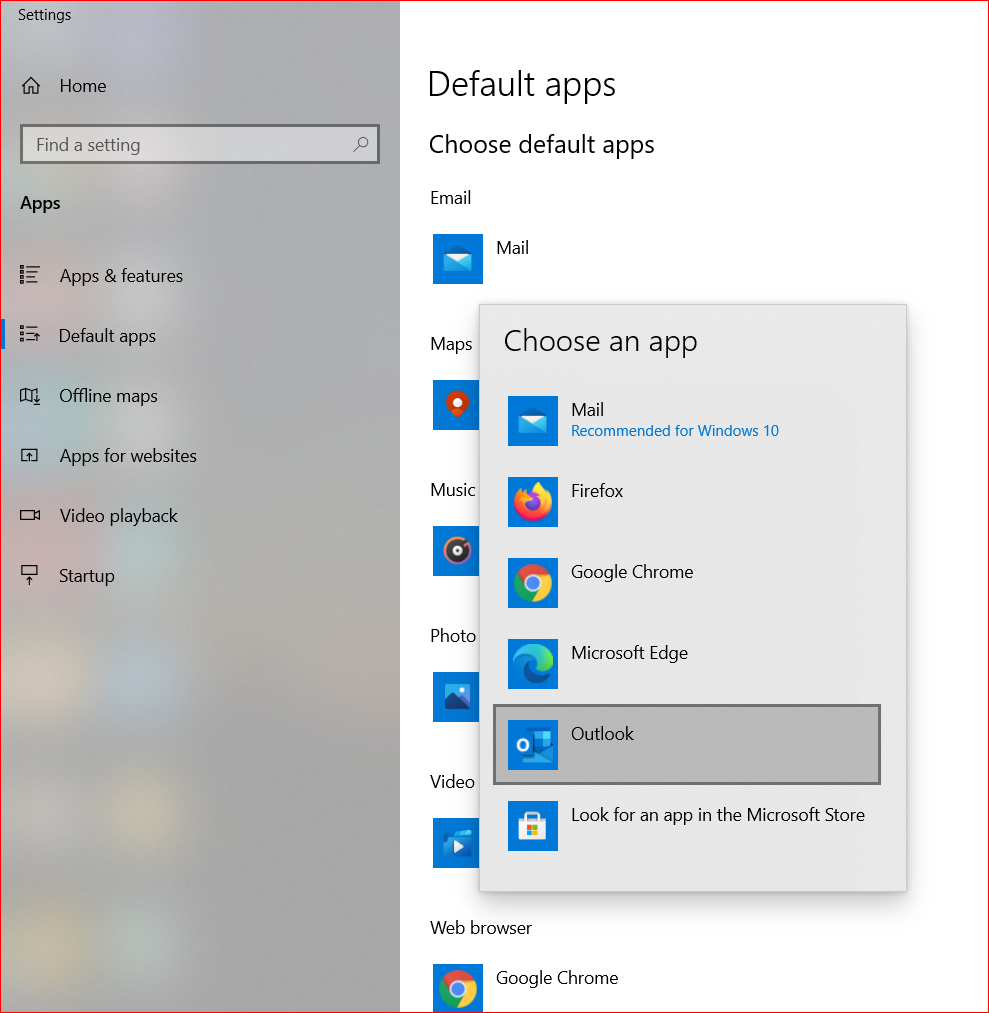Choose Google Chrome in app chooser
Image resolution: width=989 pixels, height=1013 pixels.
687,583
